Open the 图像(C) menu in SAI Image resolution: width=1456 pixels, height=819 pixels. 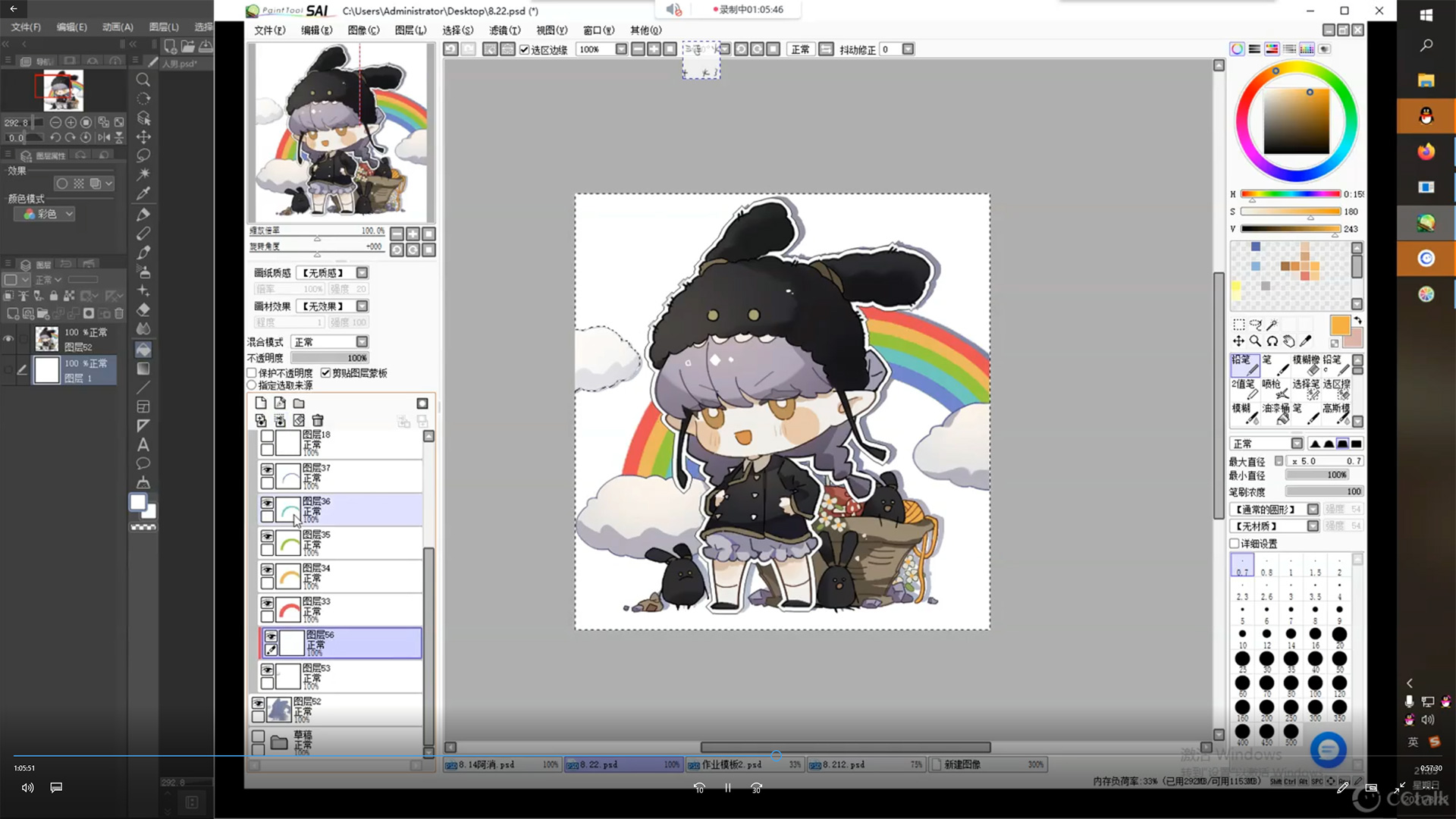click(x=363, y=30)
